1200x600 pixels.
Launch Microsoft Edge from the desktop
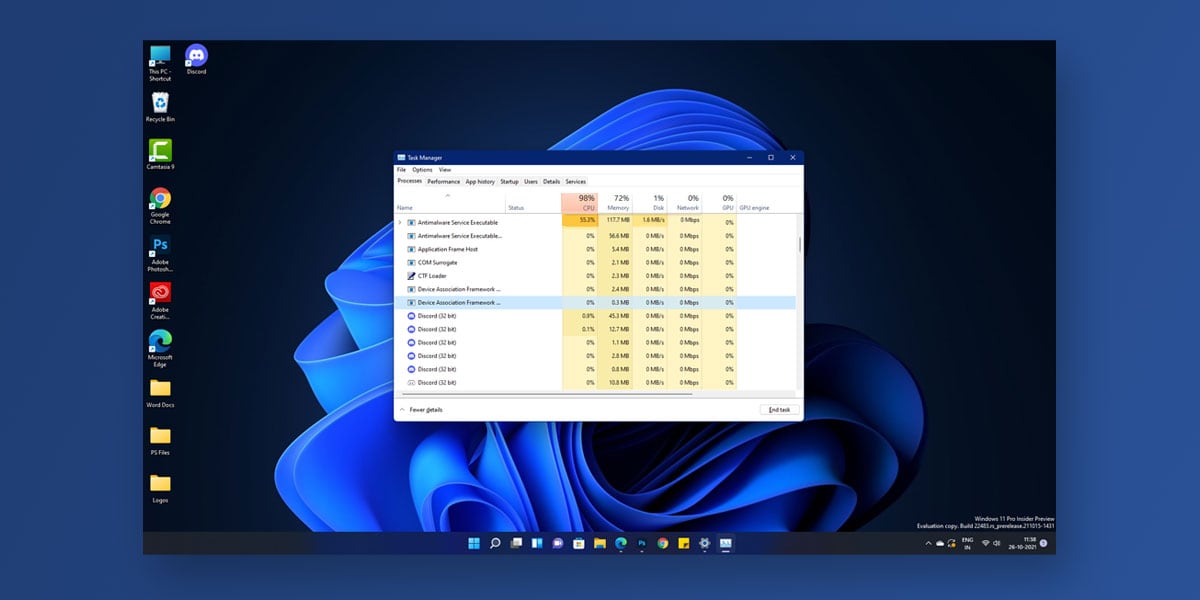160,348
